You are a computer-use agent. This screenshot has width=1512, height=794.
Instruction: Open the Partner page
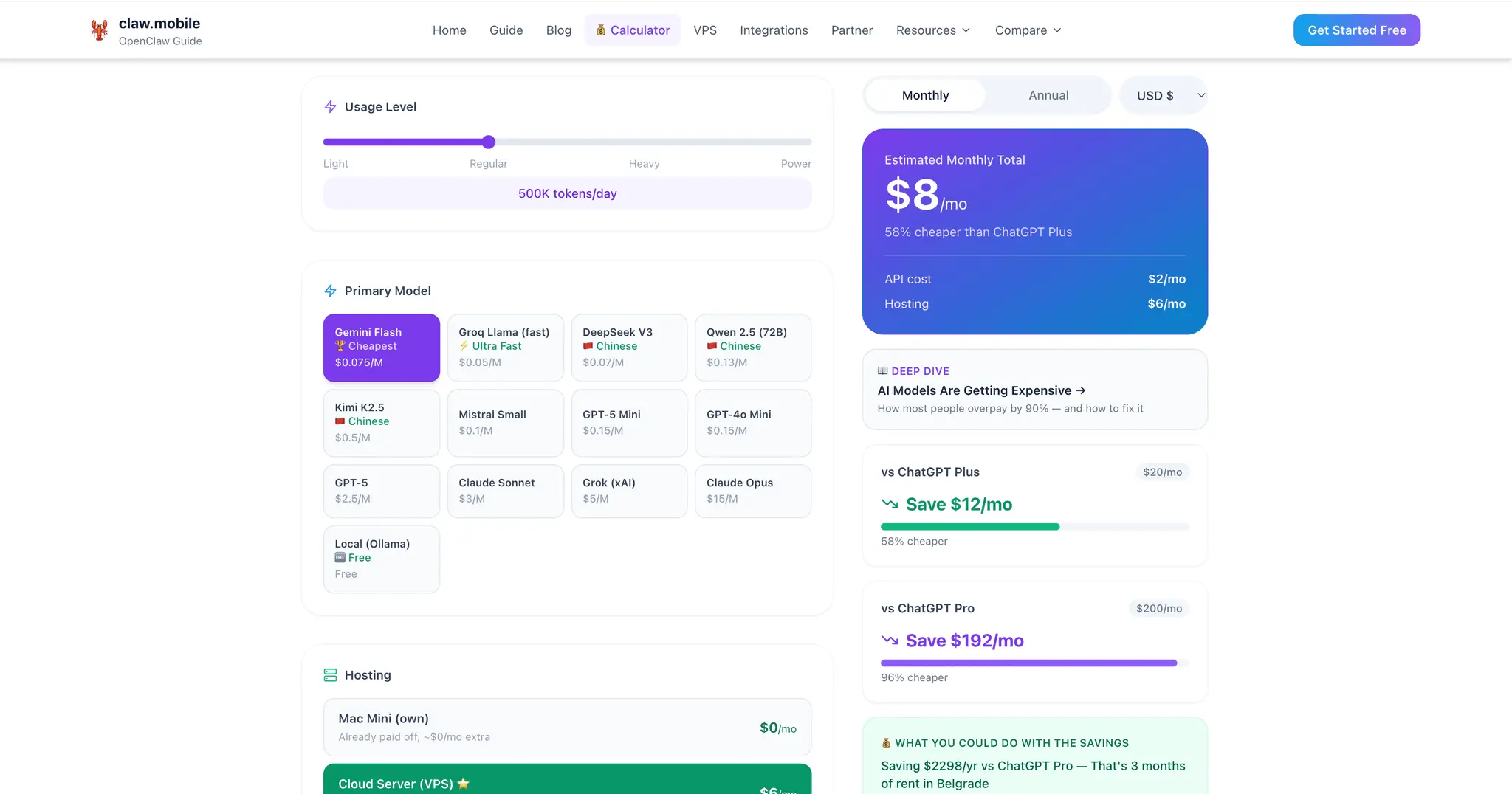tap(852, 30)
